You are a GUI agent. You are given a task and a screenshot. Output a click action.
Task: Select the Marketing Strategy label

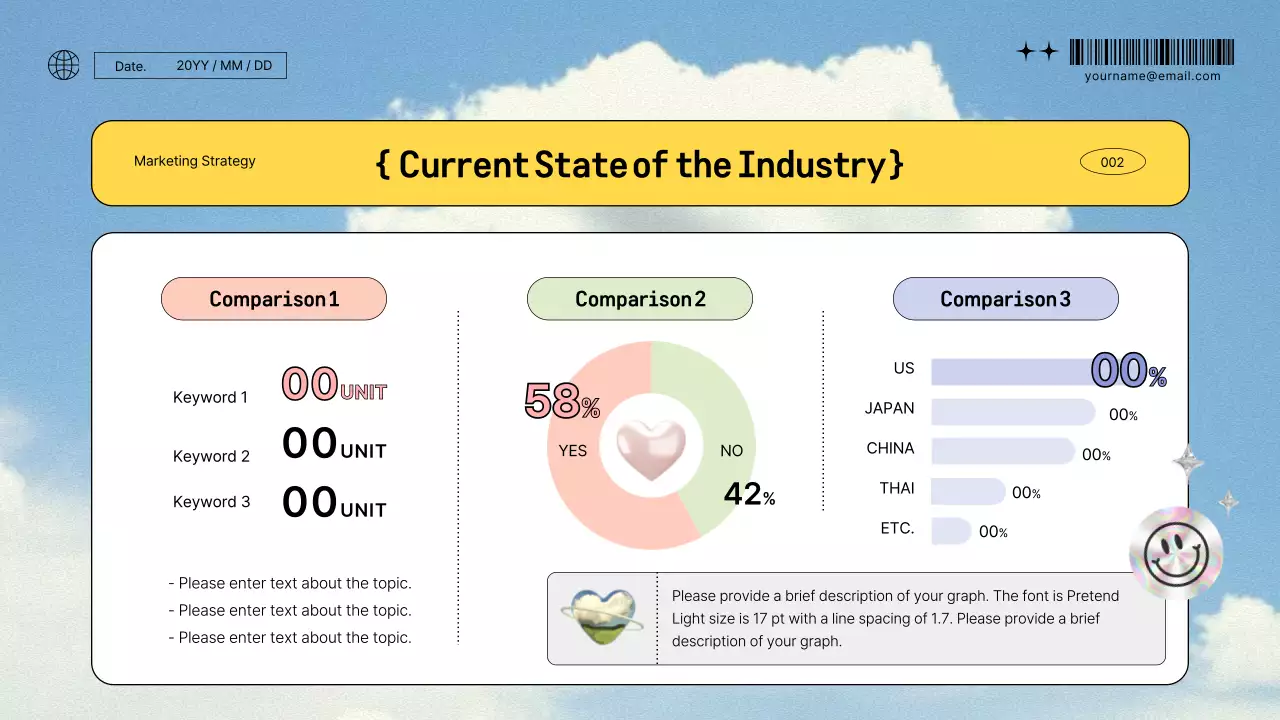[194, 161]
